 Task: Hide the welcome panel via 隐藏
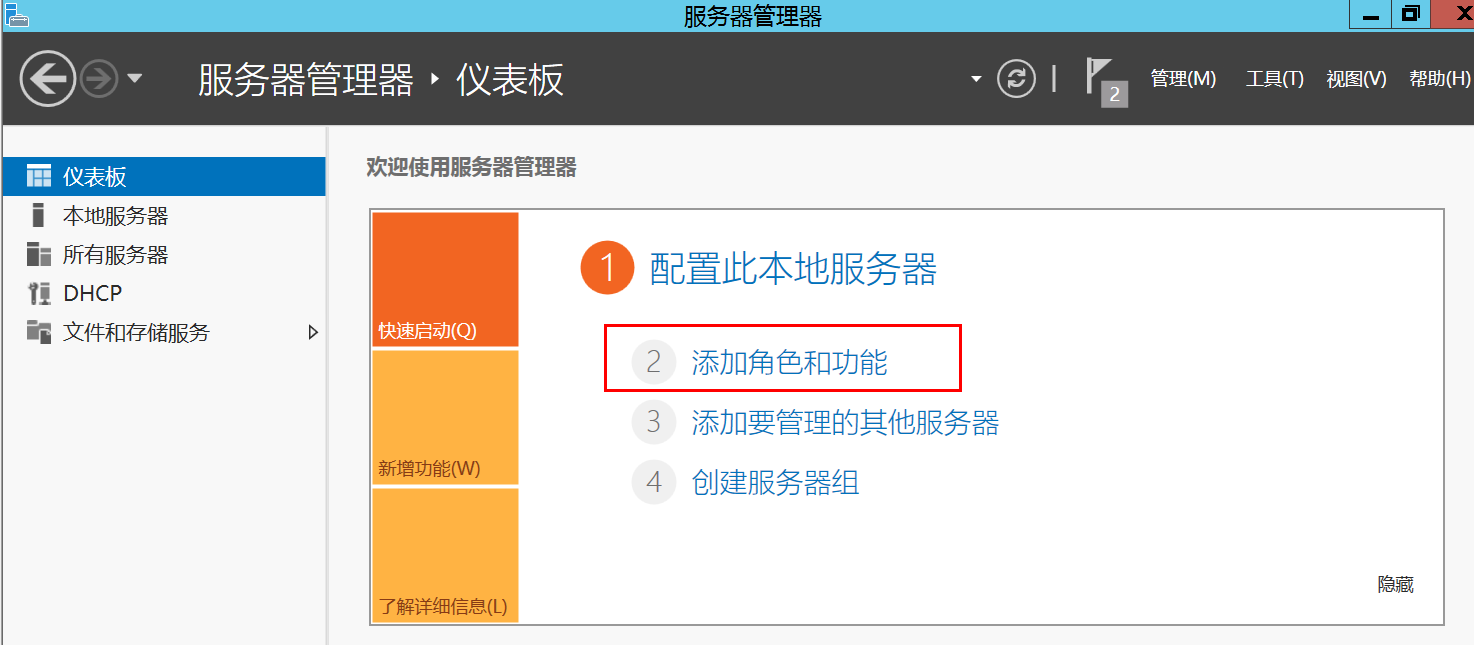pyautogui.click(x=1395, y=585)
